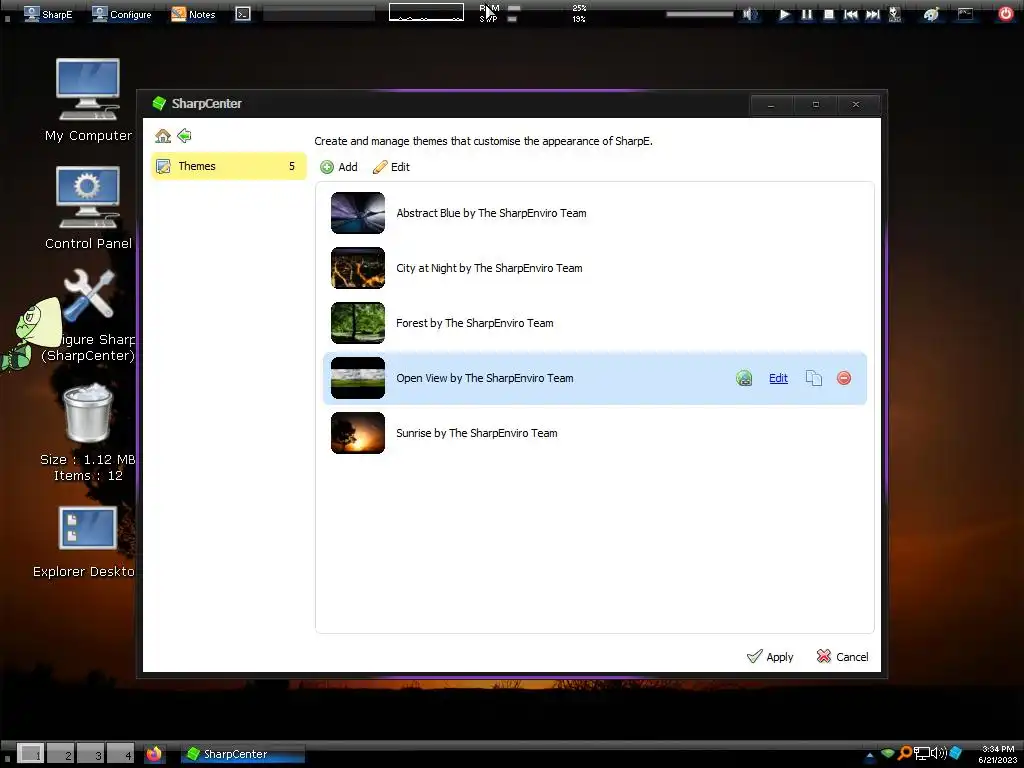Delete the Open View theme with red icon

(x=844, y=378)
